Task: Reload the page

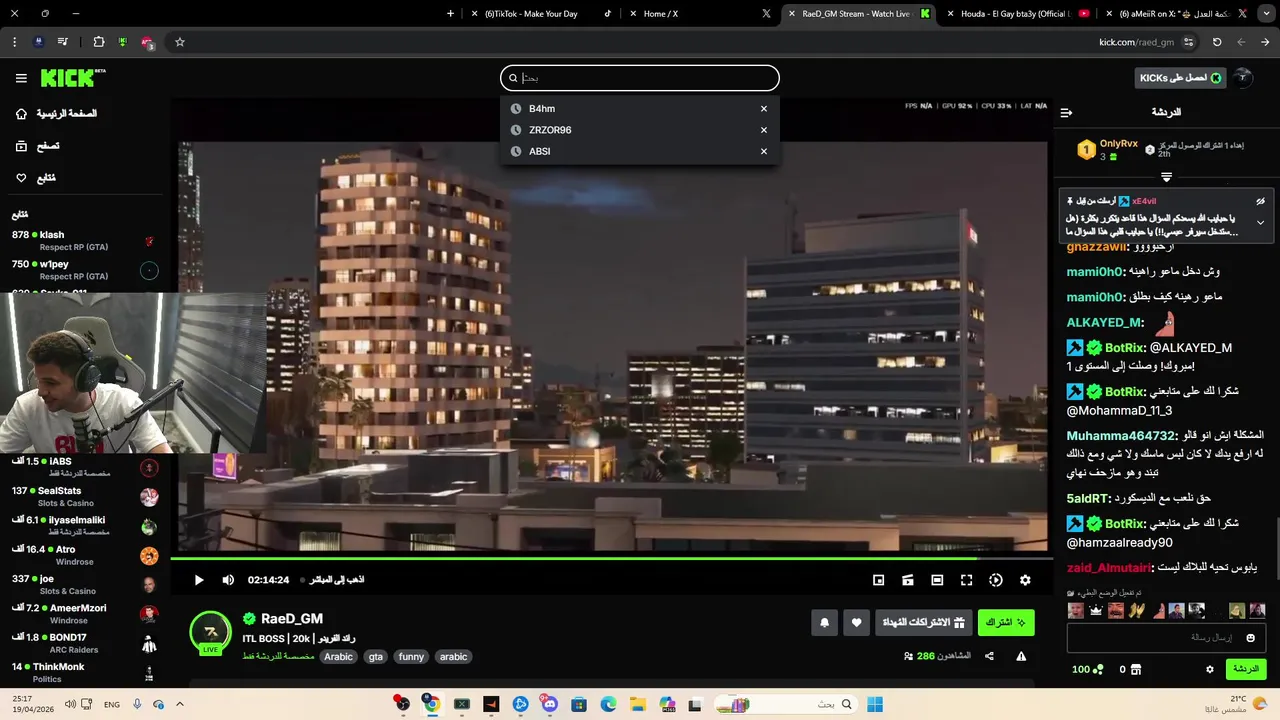Action: pos(1217,42)
